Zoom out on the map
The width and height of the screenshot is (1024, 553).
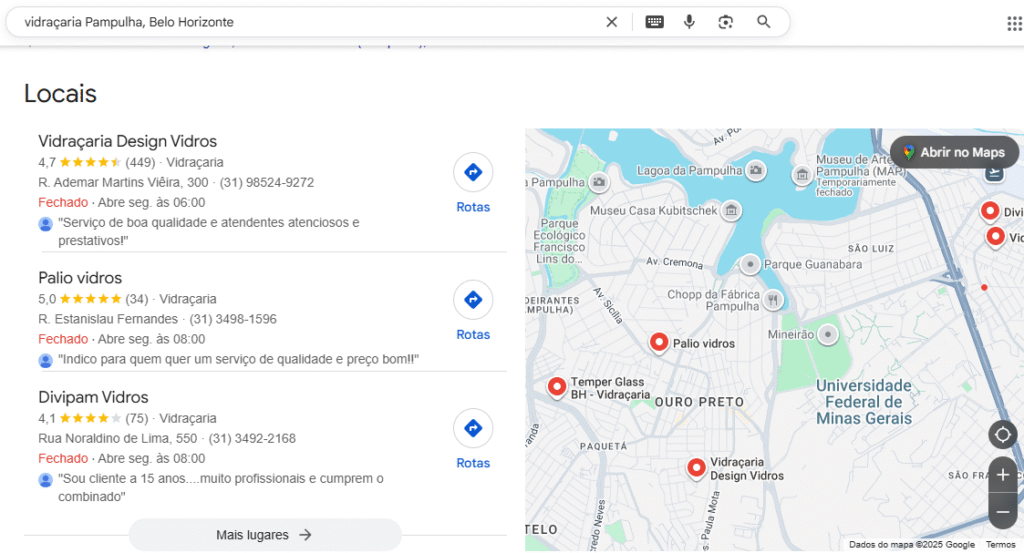point(1002,512)
